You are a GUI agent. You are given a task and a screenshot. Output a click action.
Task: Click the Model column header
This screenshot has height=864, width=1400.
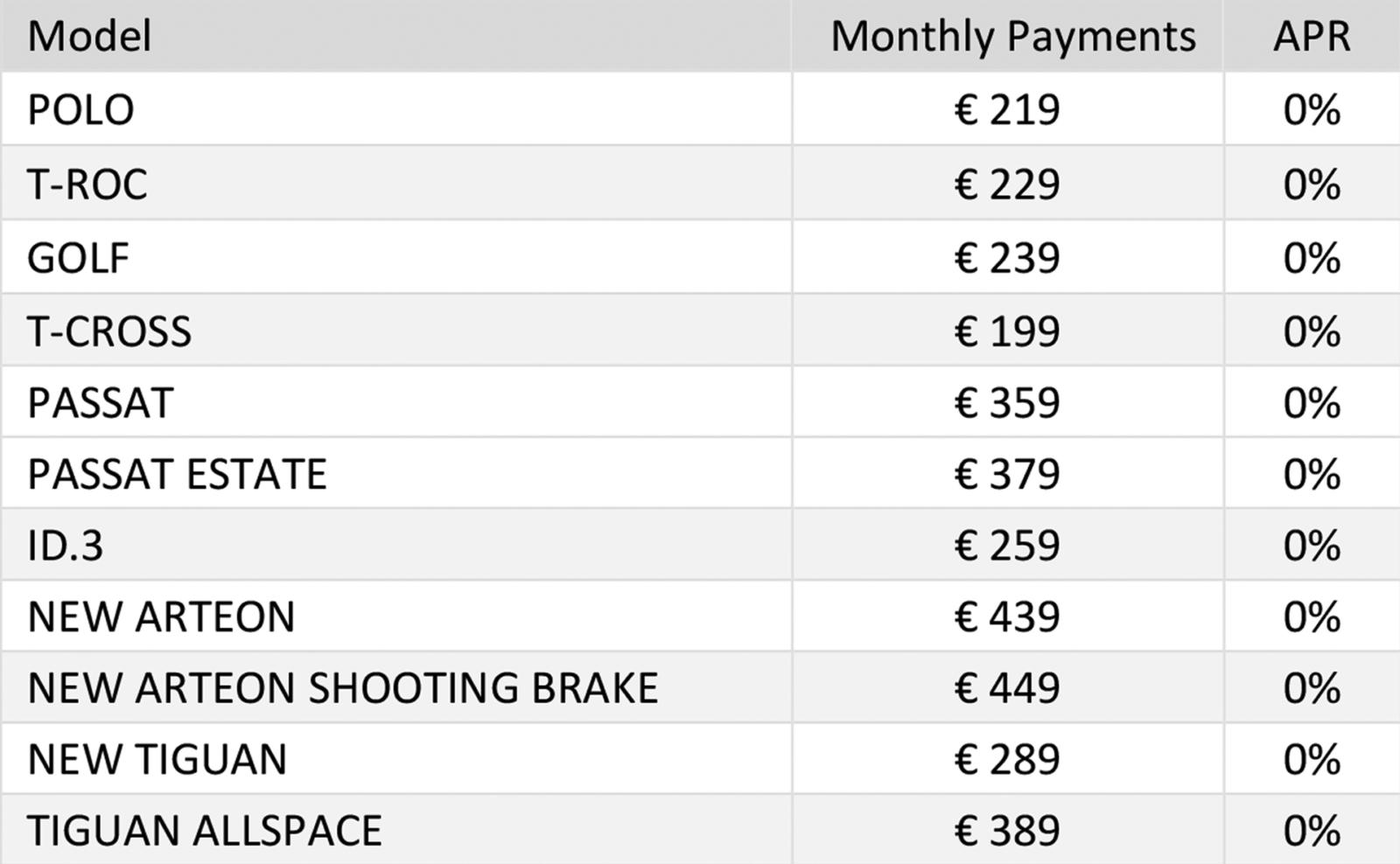pos(395,36)
